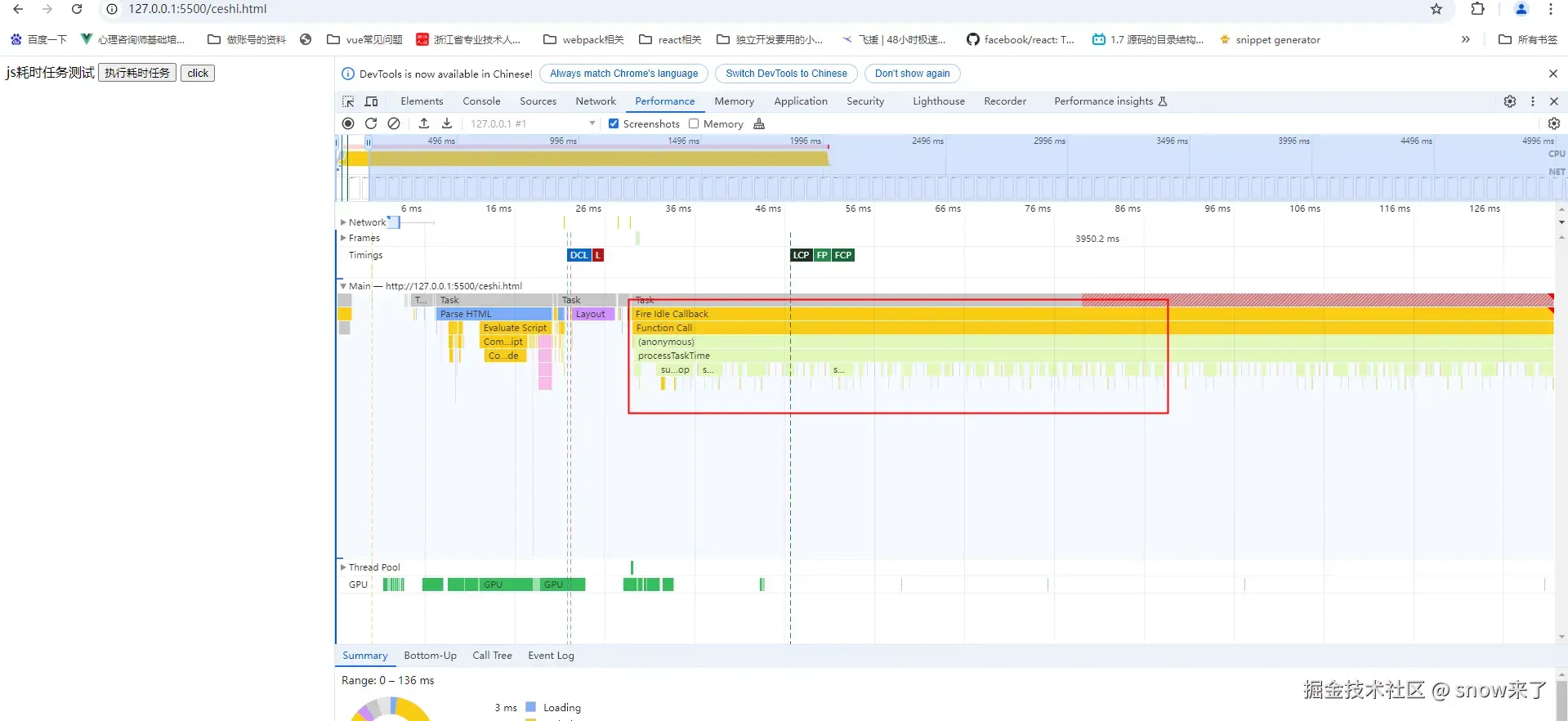Open the facebook/react GitHub bookmark

1021,39
